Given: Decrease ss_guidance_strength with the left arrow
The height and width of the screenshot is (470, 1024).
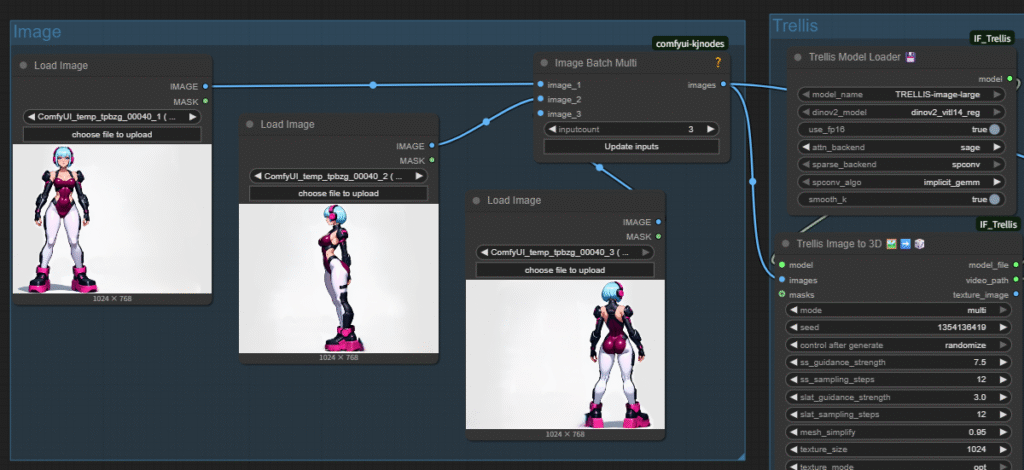Looking at the screenshot, I should pyautogui.click(x=792, y=362).
